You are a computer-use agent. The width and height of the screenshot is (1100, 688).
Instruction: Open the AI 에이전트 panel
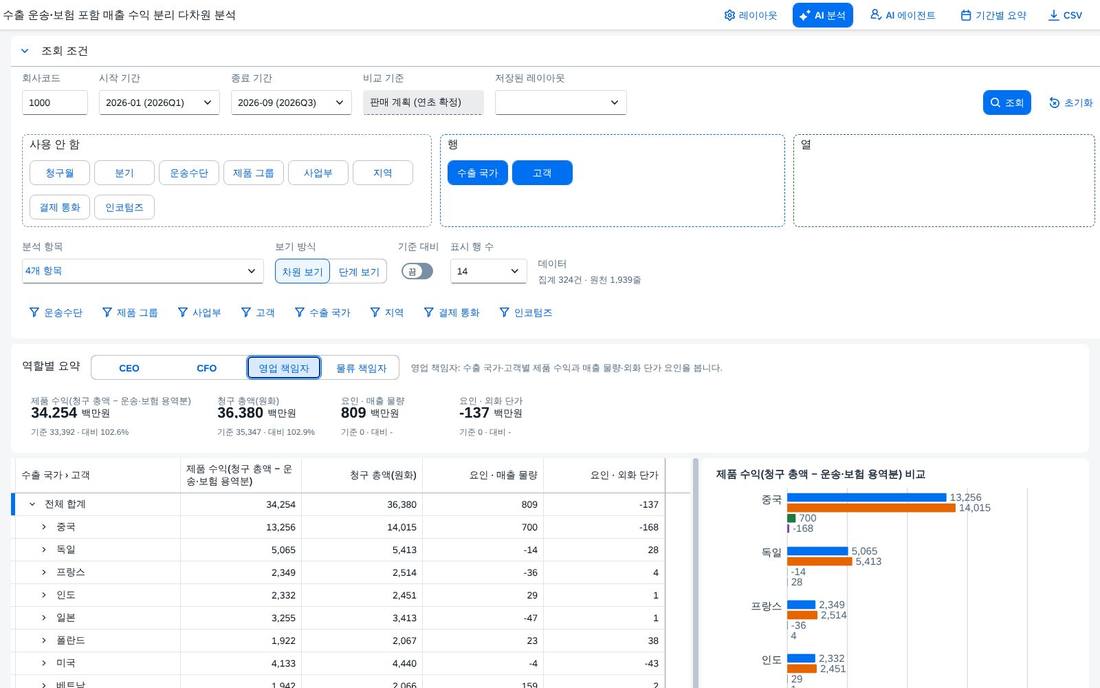point(902,15)
